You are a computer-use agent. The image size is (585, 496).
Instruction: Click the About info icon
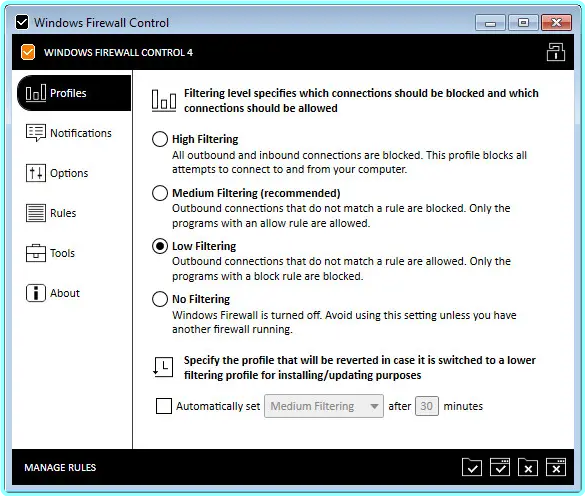click(x=36, y=293)
